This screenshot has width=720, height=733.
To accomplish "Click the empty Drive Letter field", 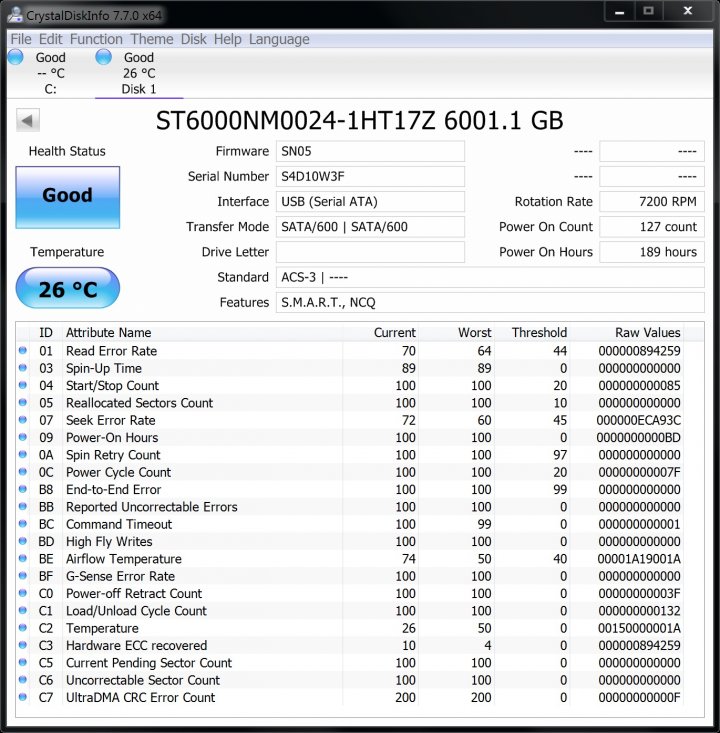I will (370, 252).
